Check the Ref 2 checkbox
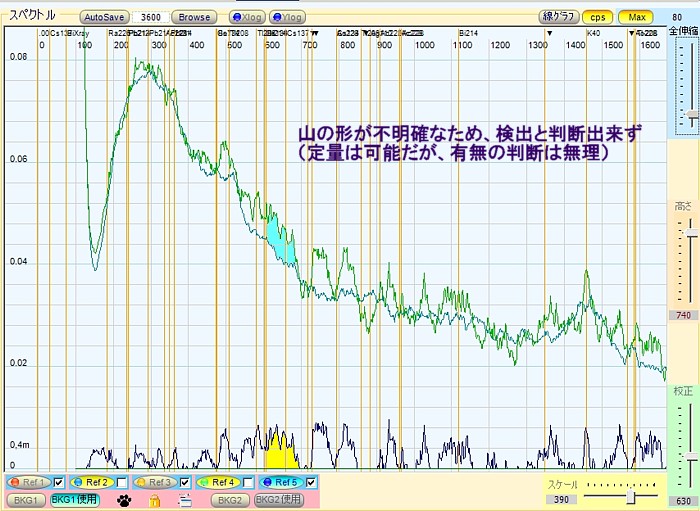Screen dimensions: 700x511 122,482
